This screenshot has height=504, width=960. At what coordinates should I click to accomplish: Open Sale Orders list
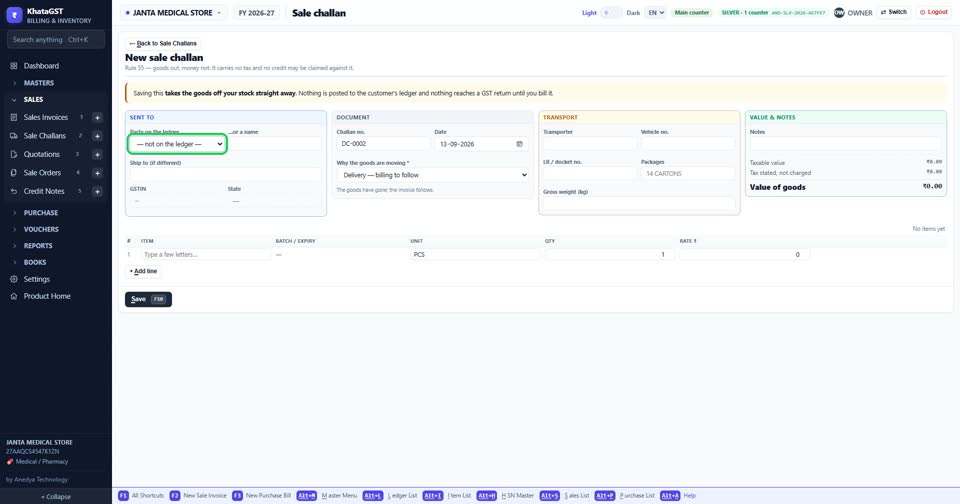point(42,173)
